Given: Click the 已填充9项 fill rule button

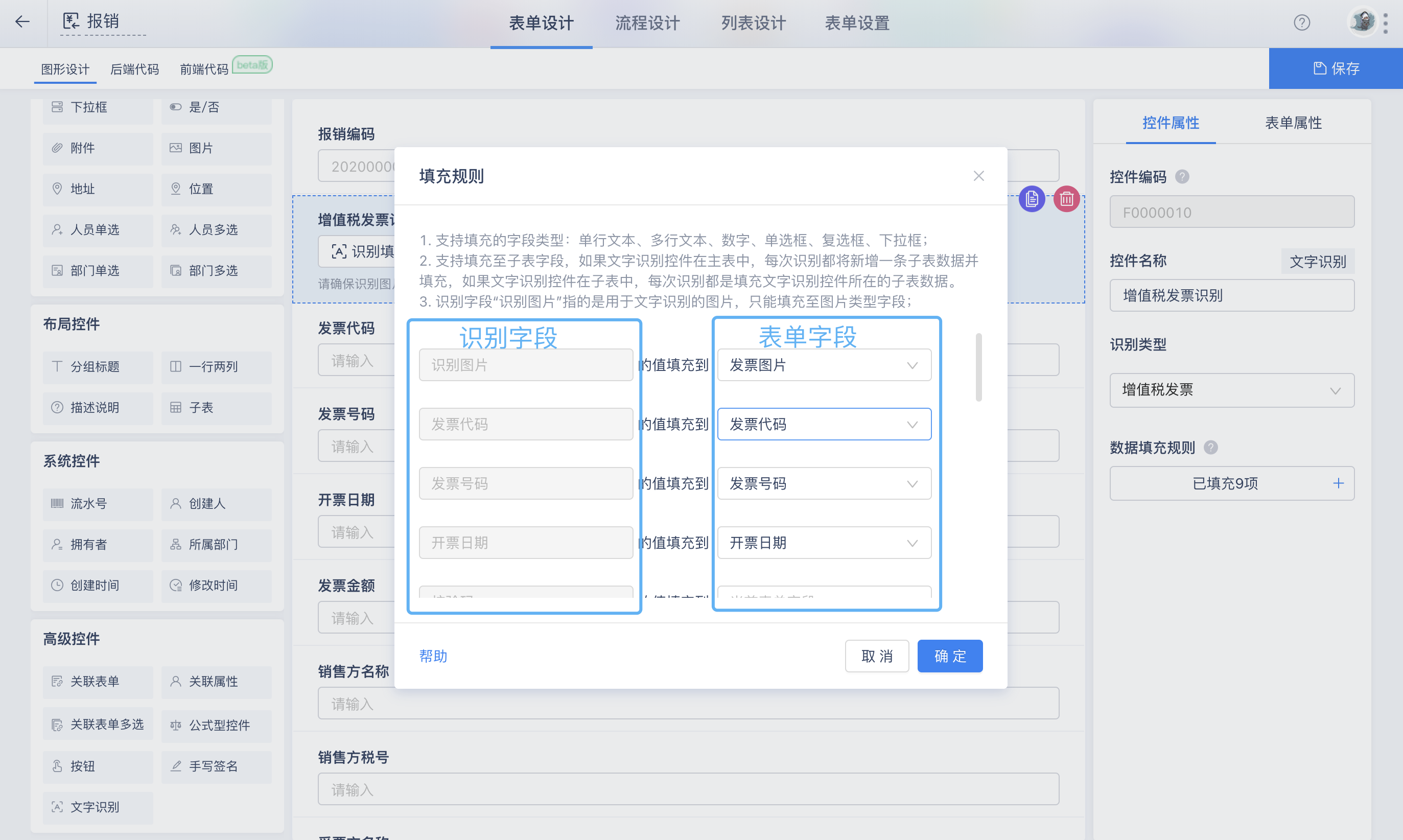Looking at the screenshot, I should (1231, 483).
